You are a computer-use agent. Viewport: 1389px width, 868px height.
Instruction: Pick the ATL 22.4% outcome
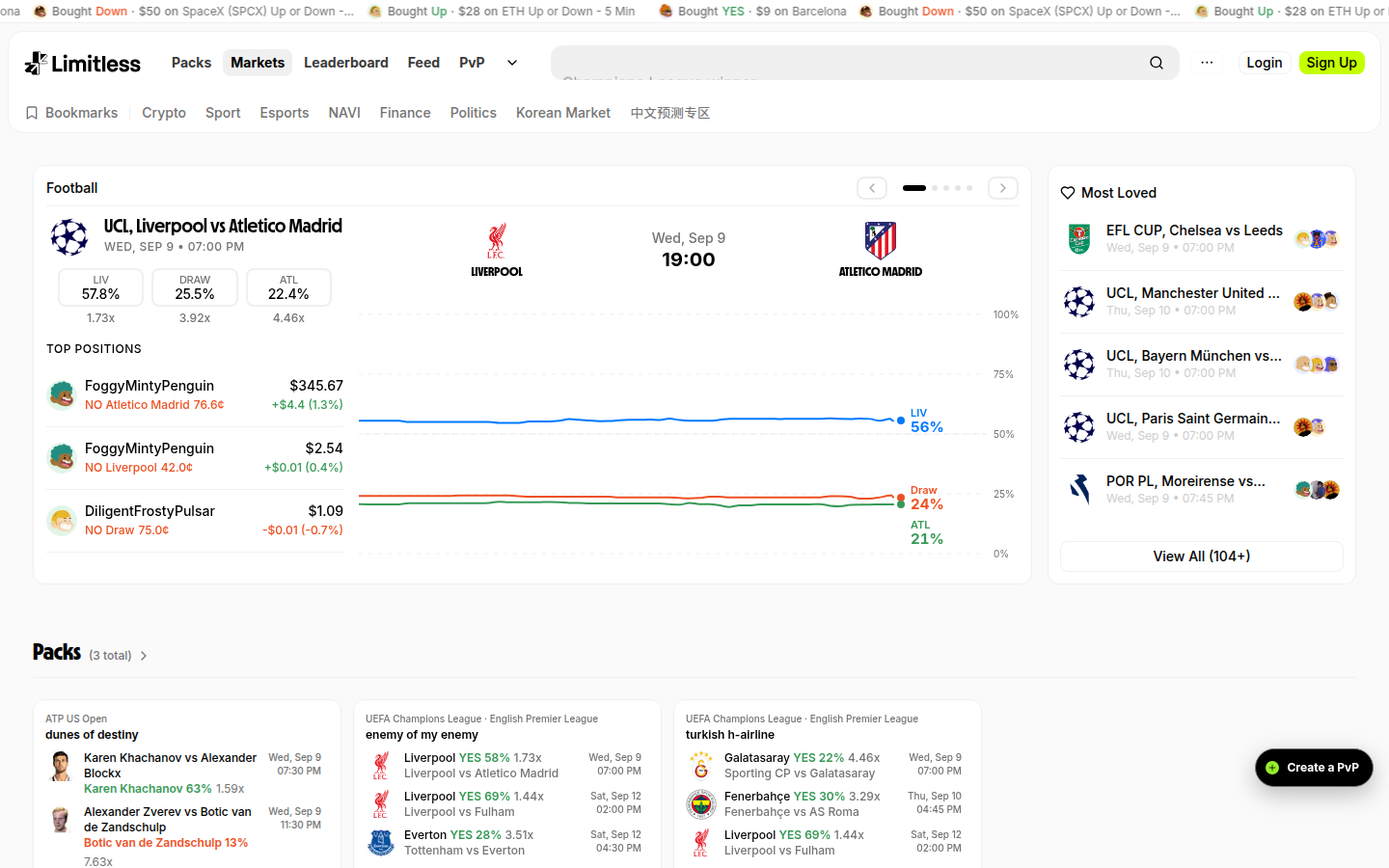coord(288,287)
